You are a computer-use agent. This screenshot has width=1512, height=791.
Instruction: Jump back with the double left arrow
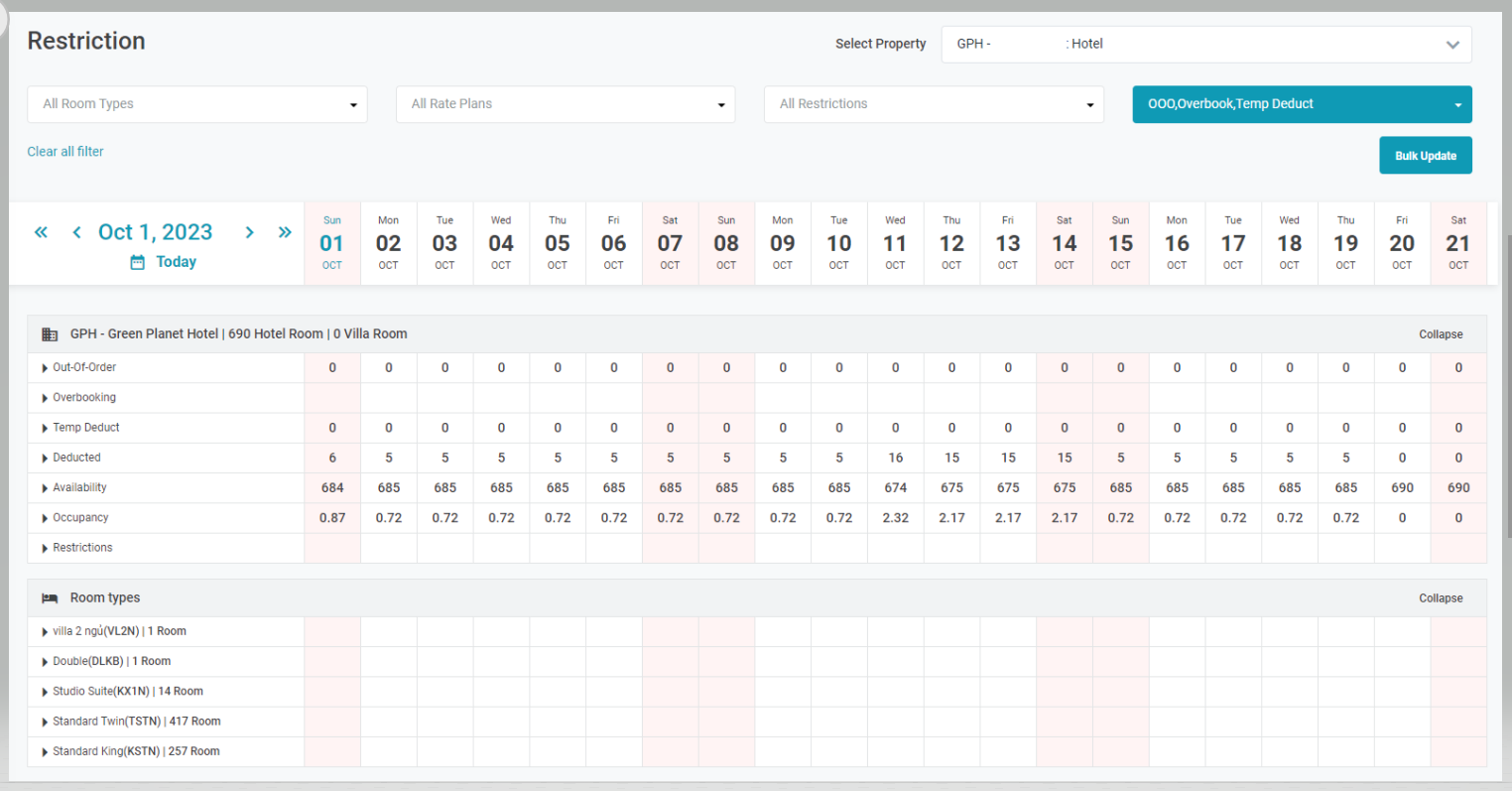tap(41, 232)
